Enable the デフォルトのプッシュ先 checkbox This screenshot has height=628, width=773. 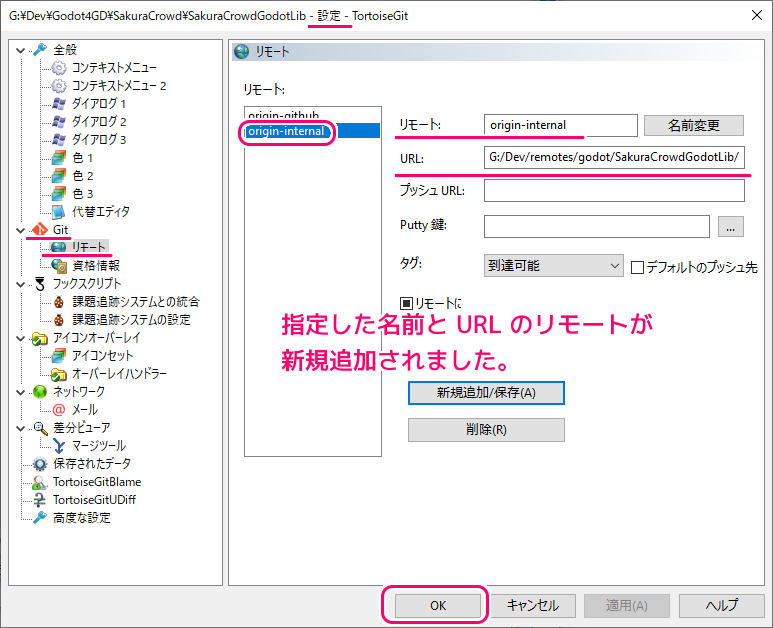(x=637, y=267)
